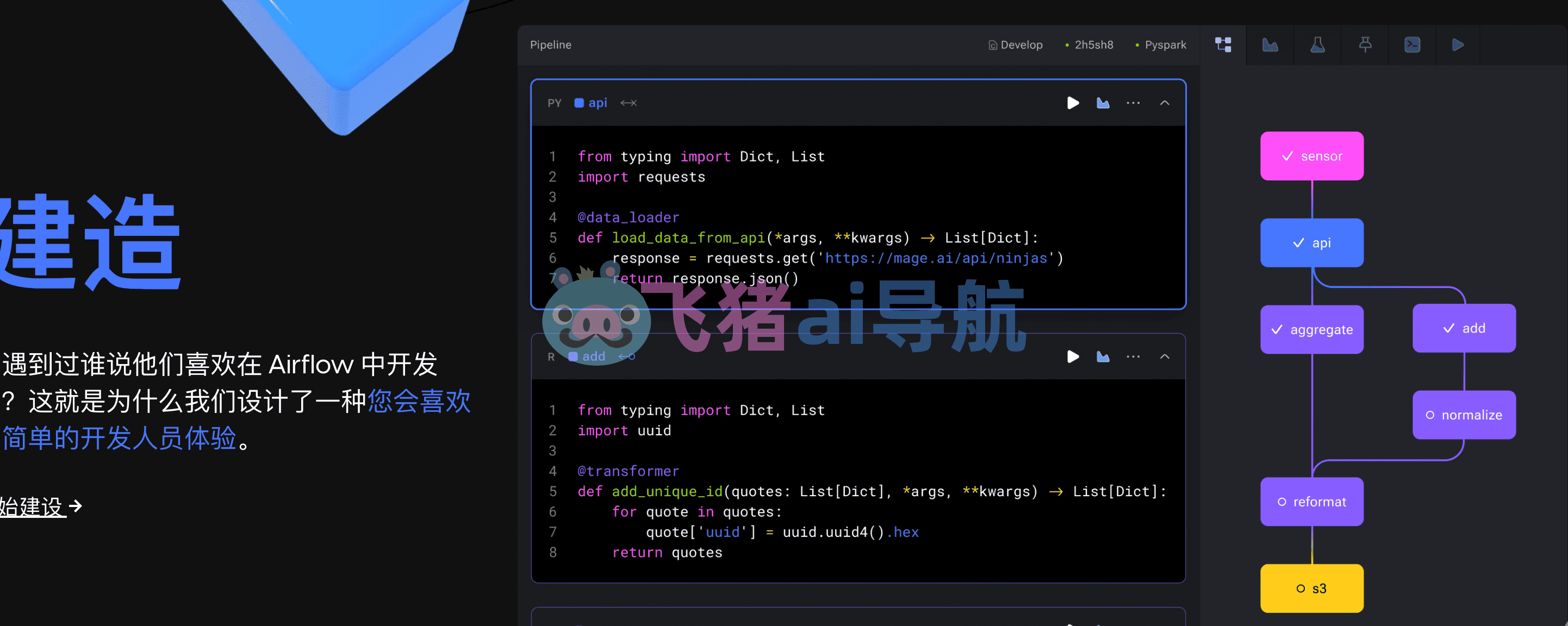This screenshot has width=1568, height=626.
Task: Run the add block
Action: click(1073, 356)
